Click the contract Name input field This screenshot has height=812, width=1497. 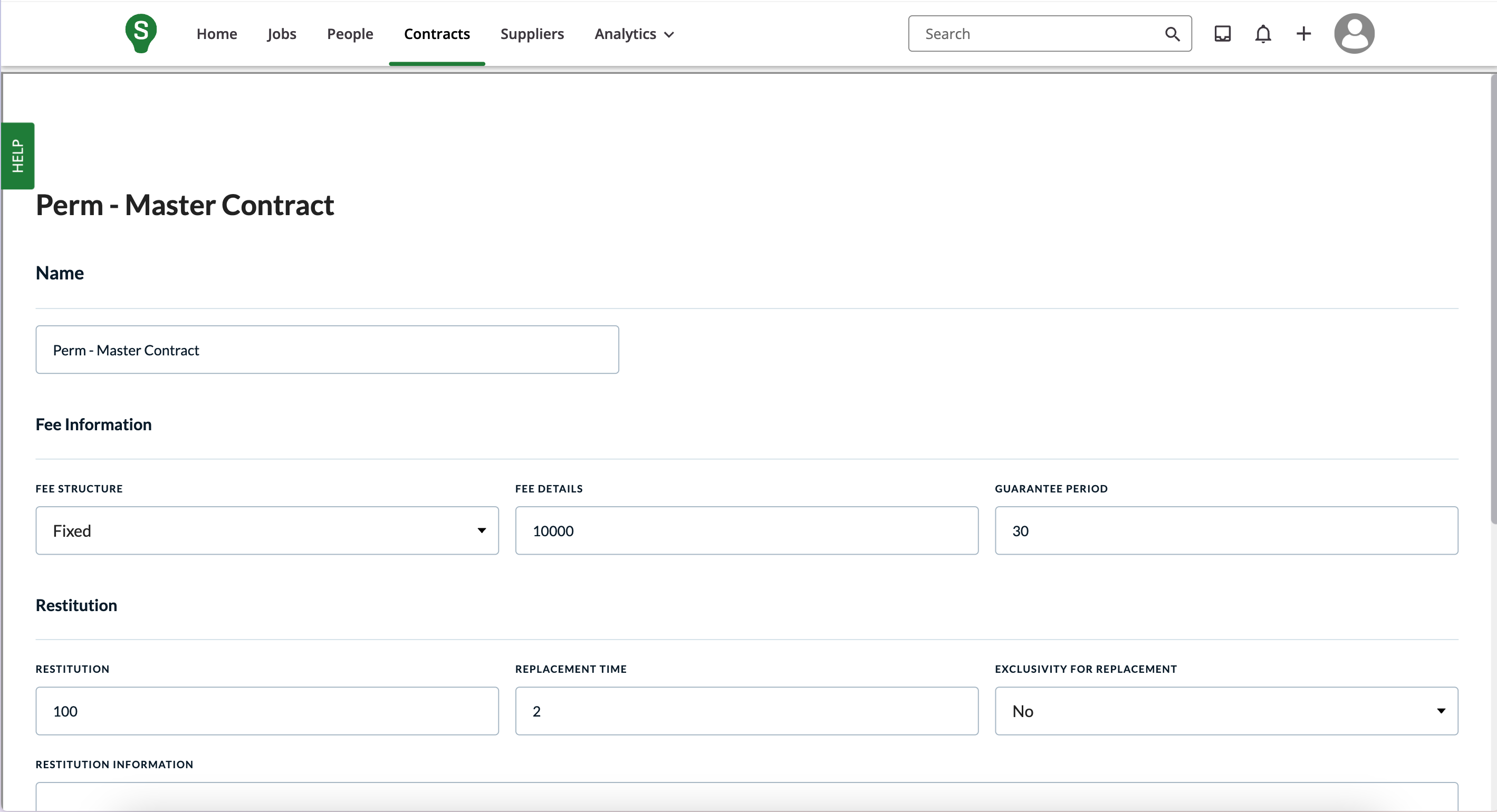(327, 350)
